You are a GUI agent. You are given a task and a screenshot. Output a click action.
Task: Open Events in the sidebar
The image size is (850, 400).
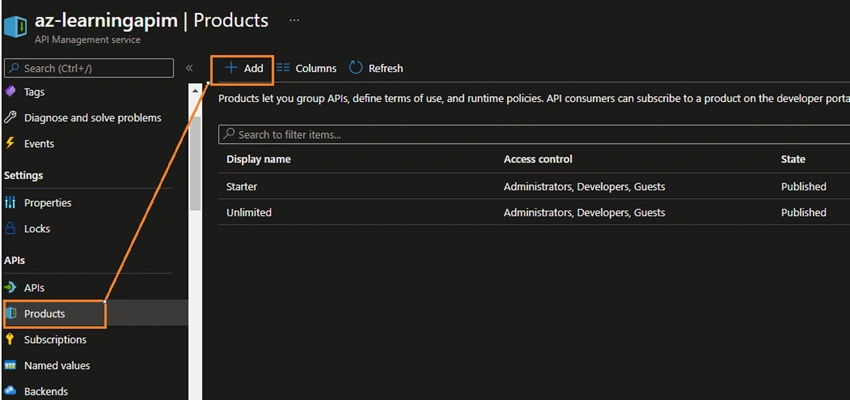(x=39, y=144)
